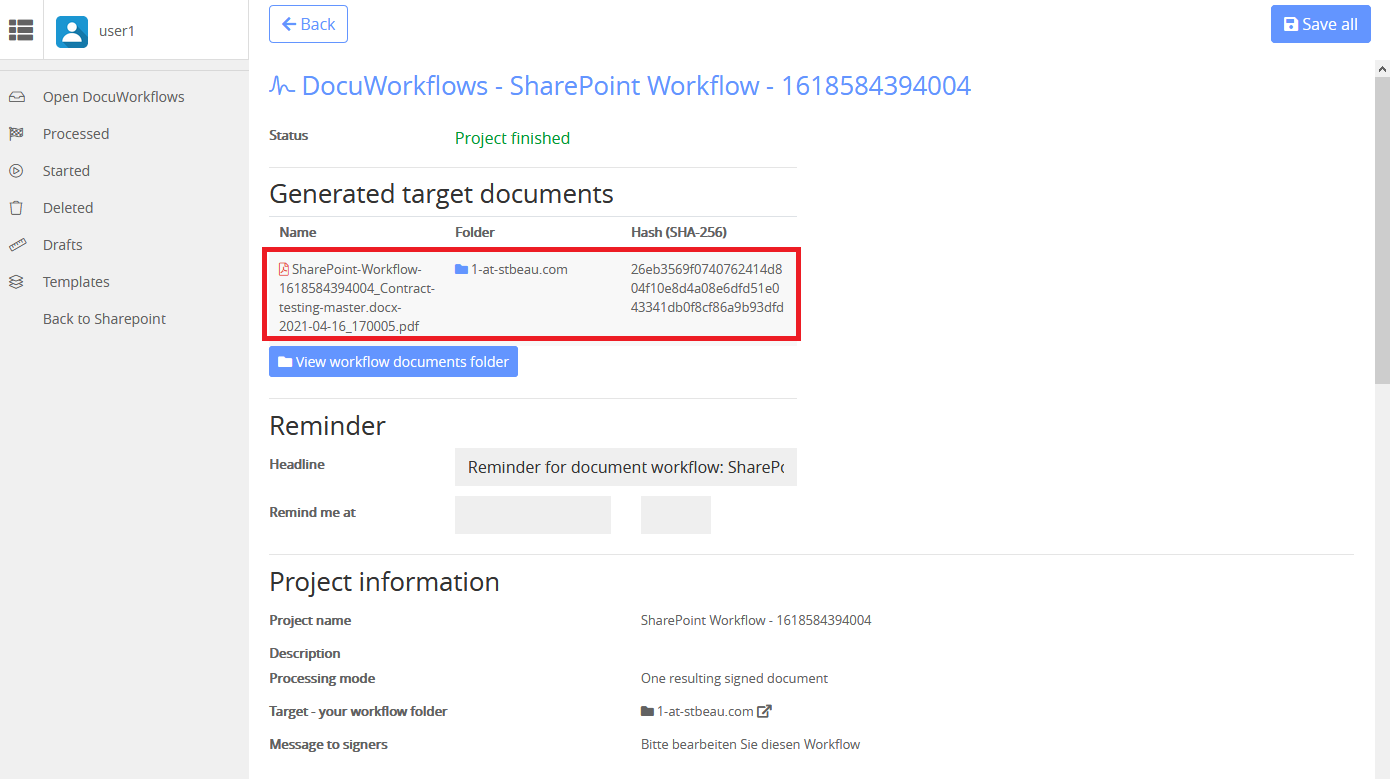Click the Started play icon
Viewport: 1390px width, 779px height.
click(x=17, y=170)
